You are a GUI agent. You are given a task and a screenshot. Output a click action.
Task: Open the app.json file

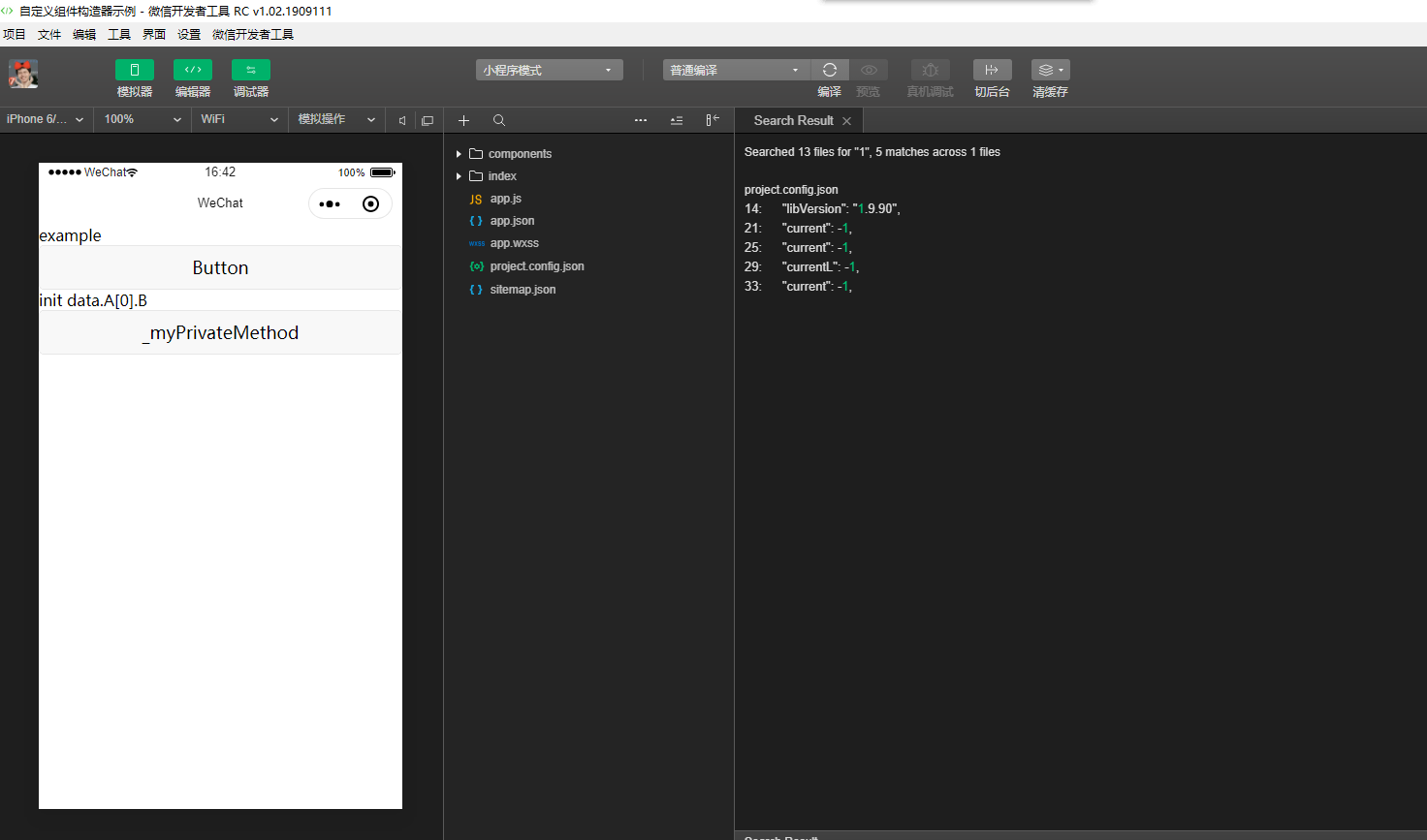click(x=512, y=221)
